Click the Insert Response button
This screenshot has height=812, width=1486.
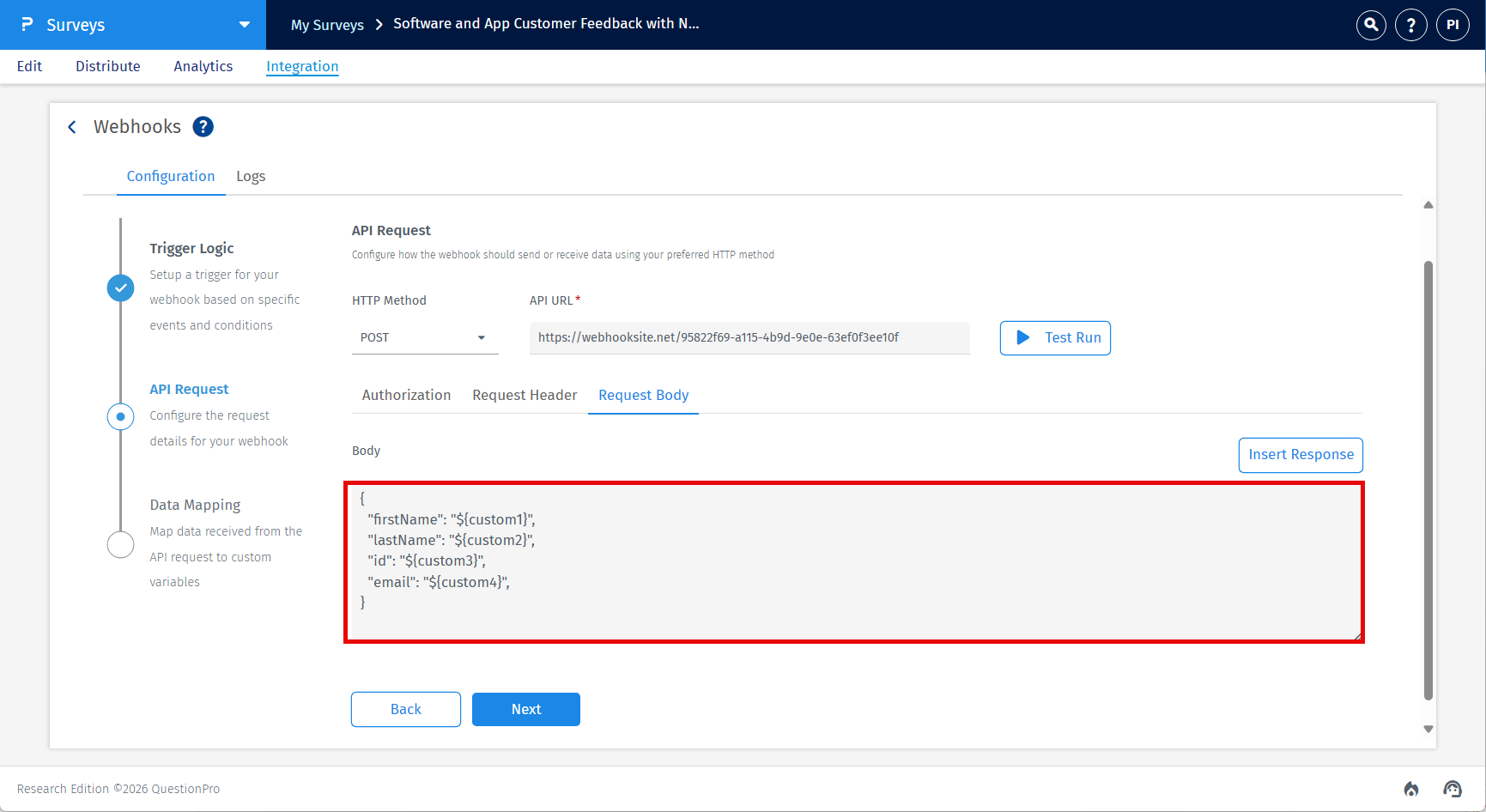1301,455
